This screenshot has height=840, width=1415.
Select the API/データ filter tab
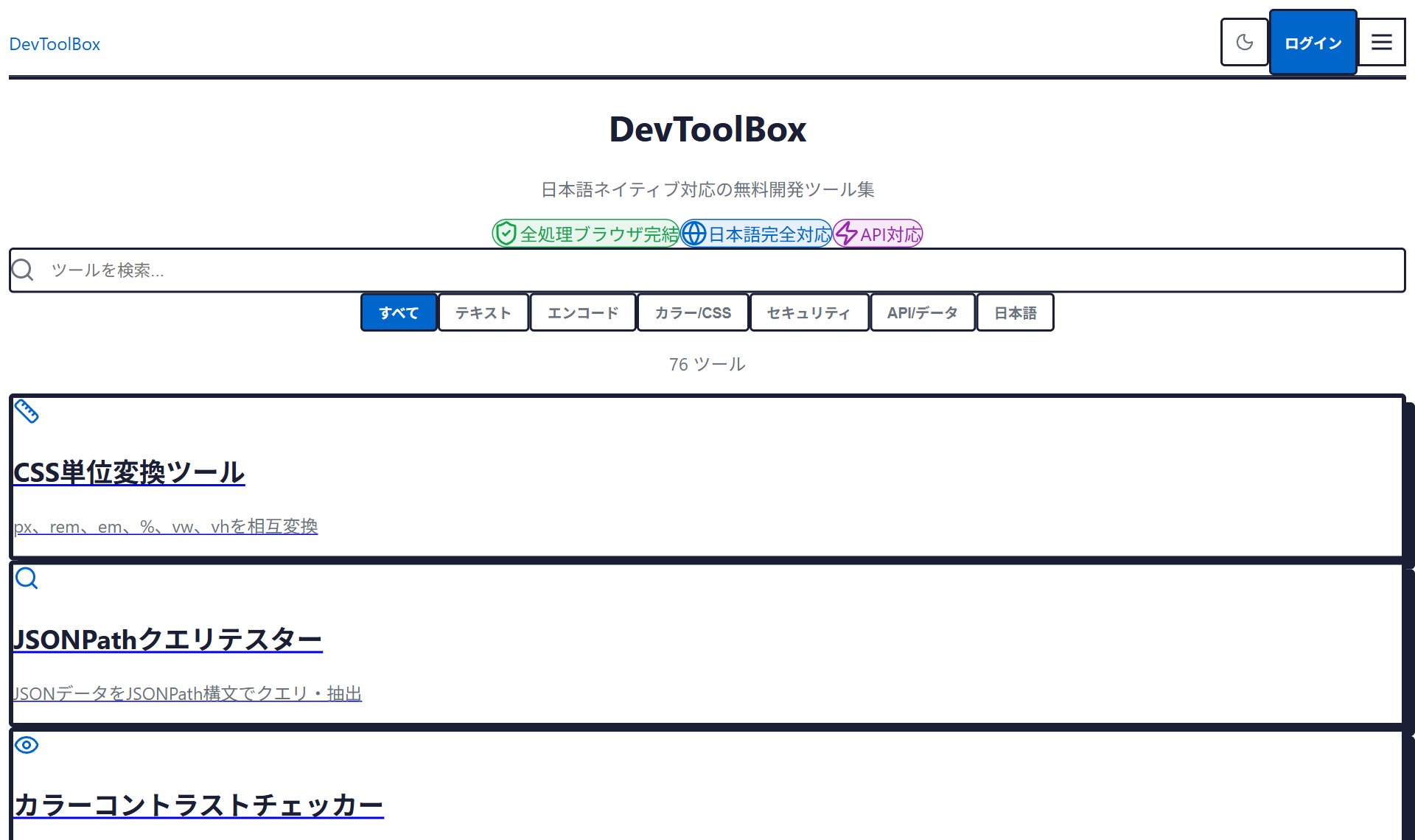click(x=922, y=312)
